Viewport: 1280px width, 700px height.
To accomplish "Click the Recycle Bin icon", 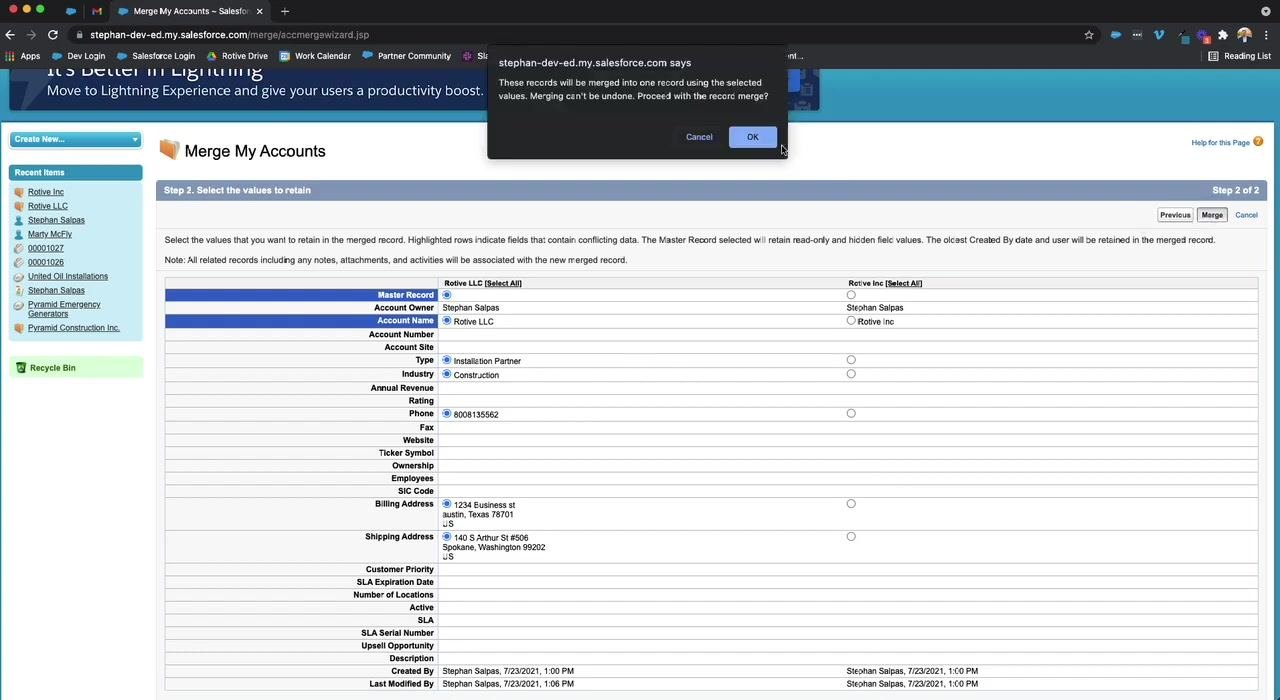I will [21, 368].
